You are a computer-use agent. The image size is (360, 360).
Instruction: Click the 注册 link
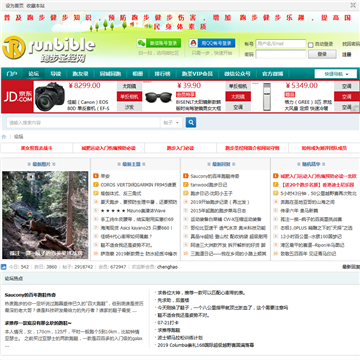(x=347, y=54)
